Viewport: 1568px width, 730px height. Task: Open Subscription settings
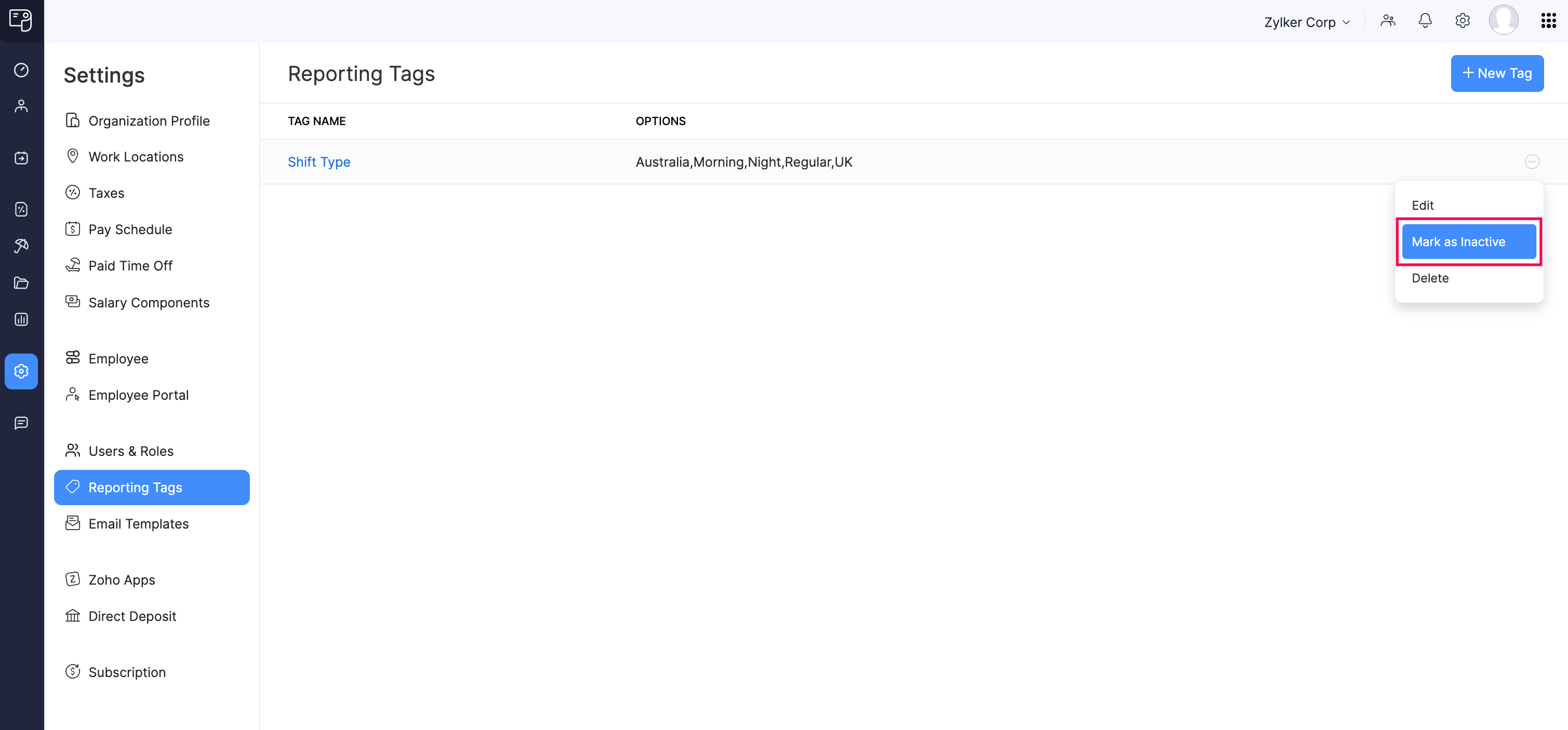152,672
